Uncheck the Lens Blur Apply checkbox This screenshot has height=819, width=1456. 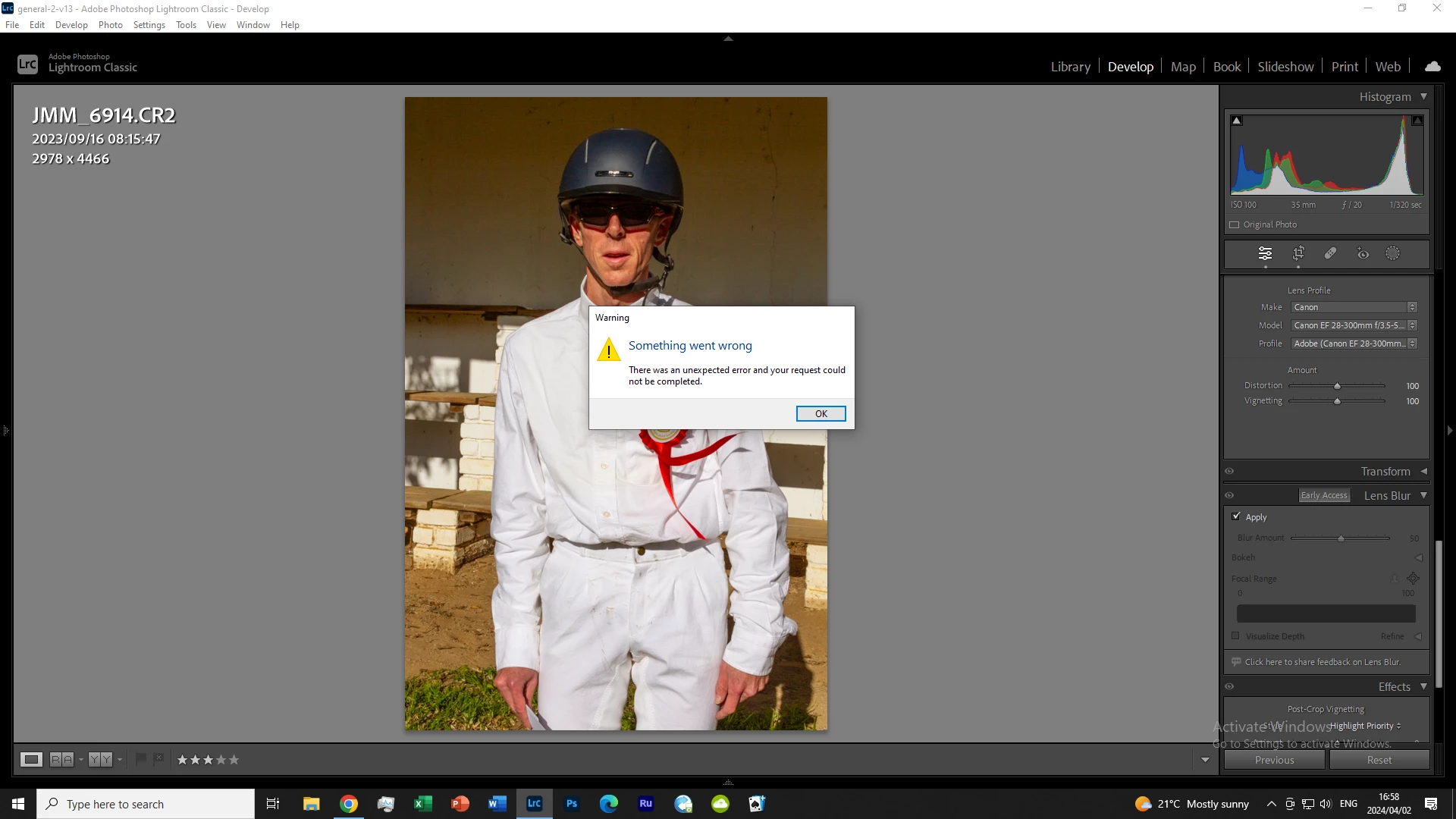pyautogui.click(x=1236, y=516)
